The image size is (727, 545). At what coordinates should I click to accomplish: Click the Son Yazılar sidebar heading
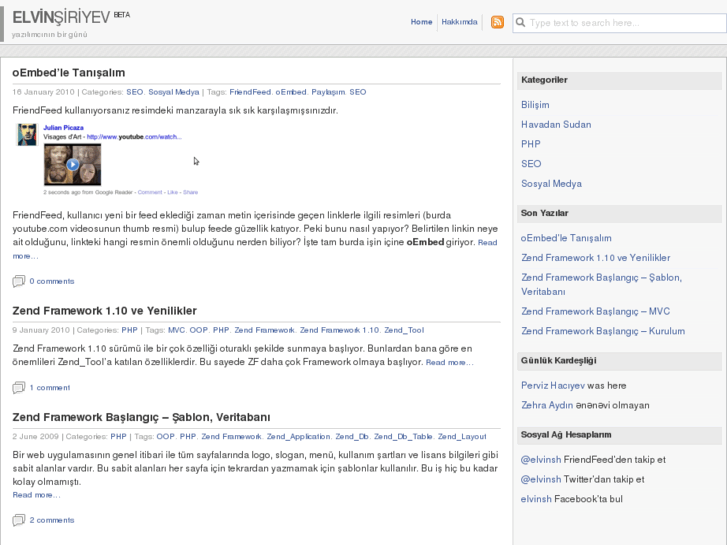(544, 213)
